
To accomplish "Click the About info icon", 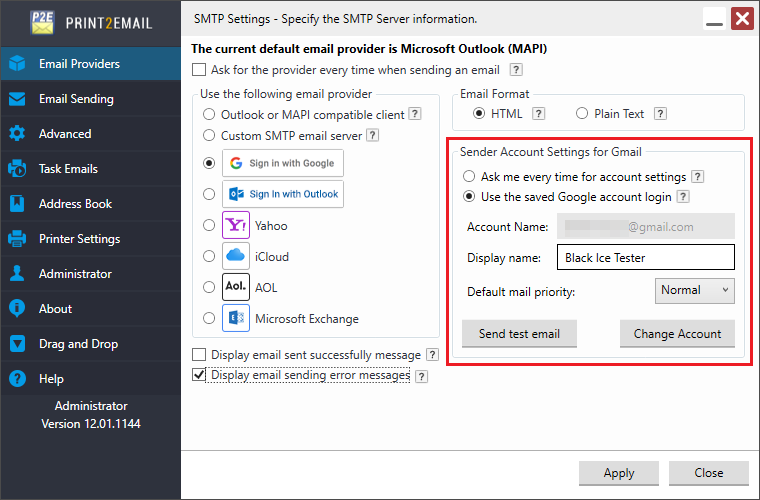I will point(17,309).
